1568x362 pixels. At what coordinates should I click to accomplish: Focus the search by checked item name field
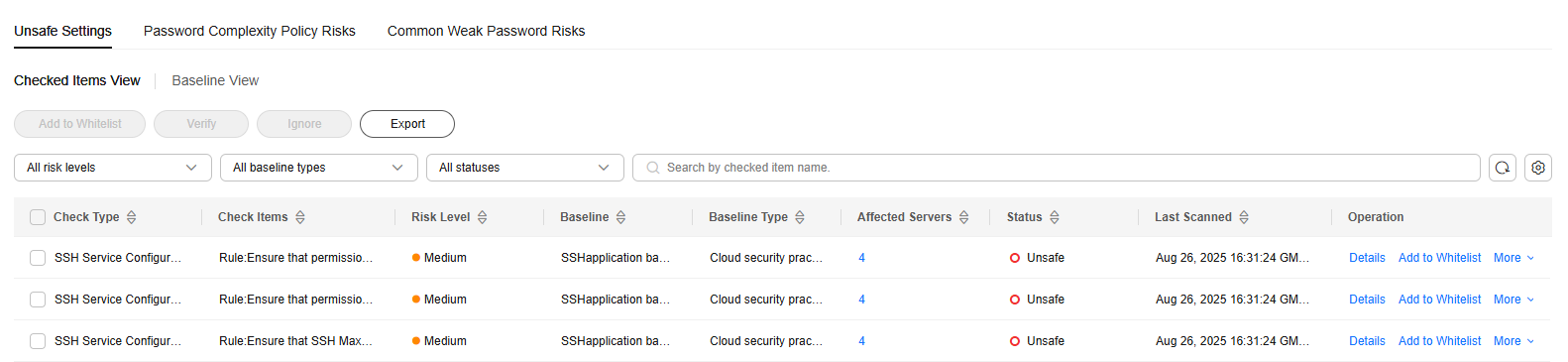(1057, 168)
